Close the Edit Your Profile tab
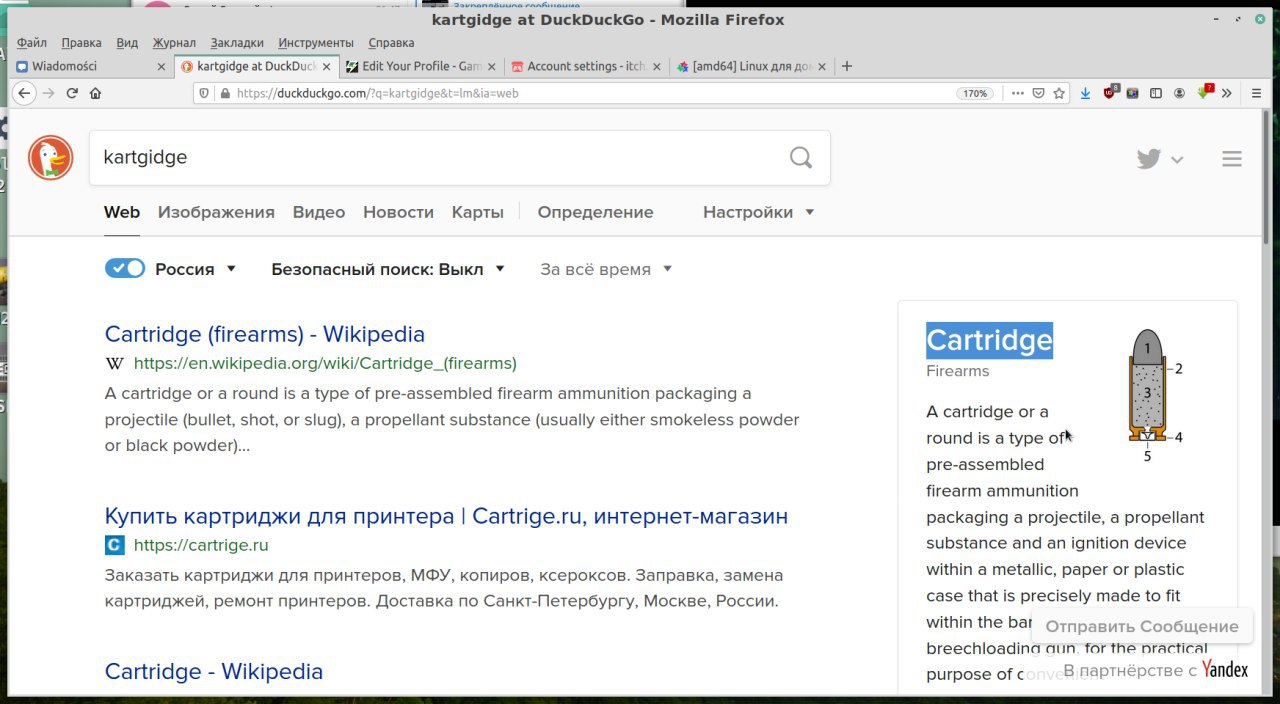This screenshot has height=704, width=1280. tap(491, 66)
